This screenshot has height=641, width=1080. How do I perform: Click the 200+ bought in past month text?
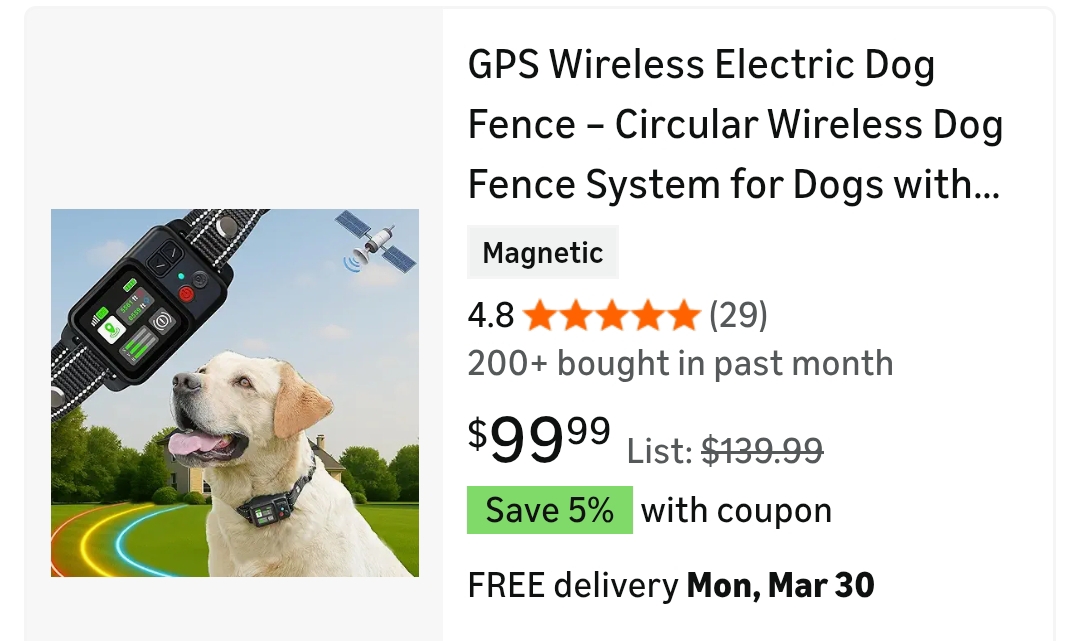pos(680,364)
